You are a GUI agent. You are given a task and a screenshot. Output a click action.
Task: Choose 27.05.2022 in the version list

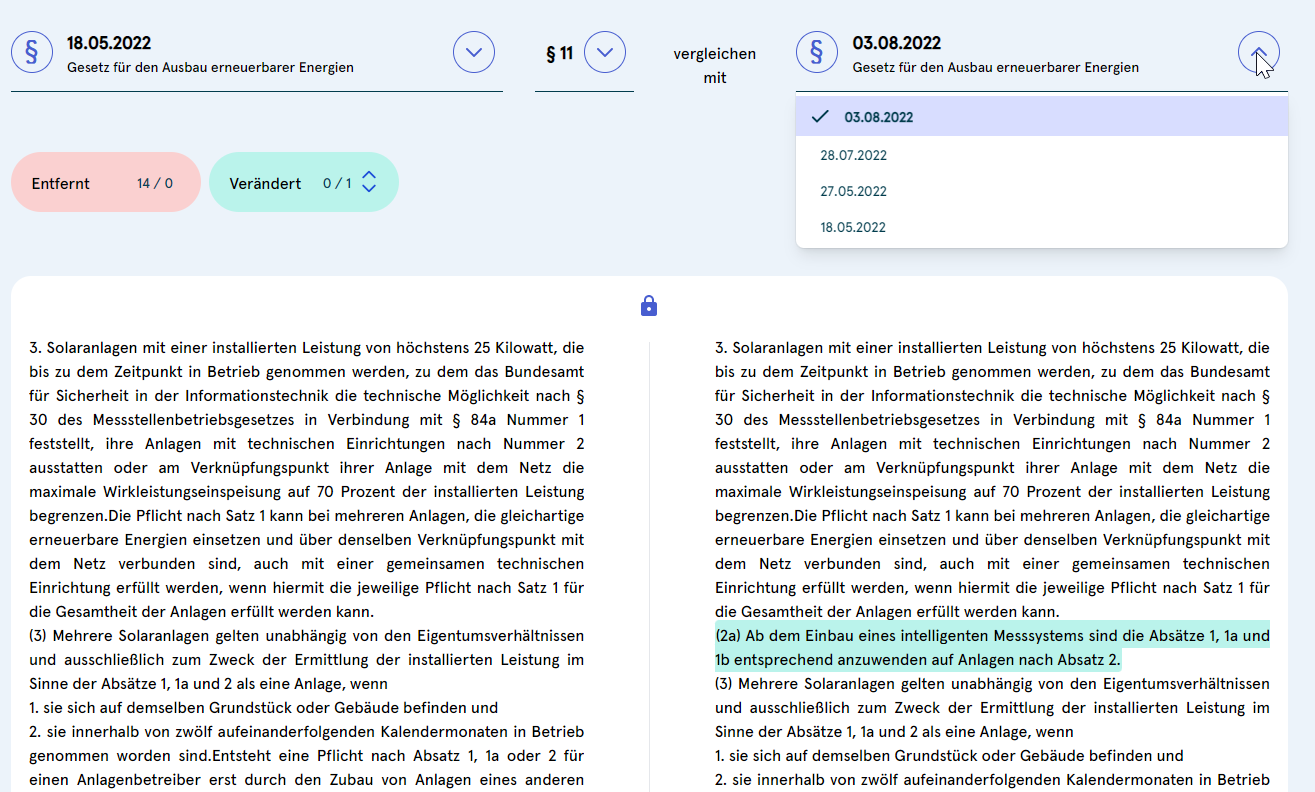tap(853, 191)
